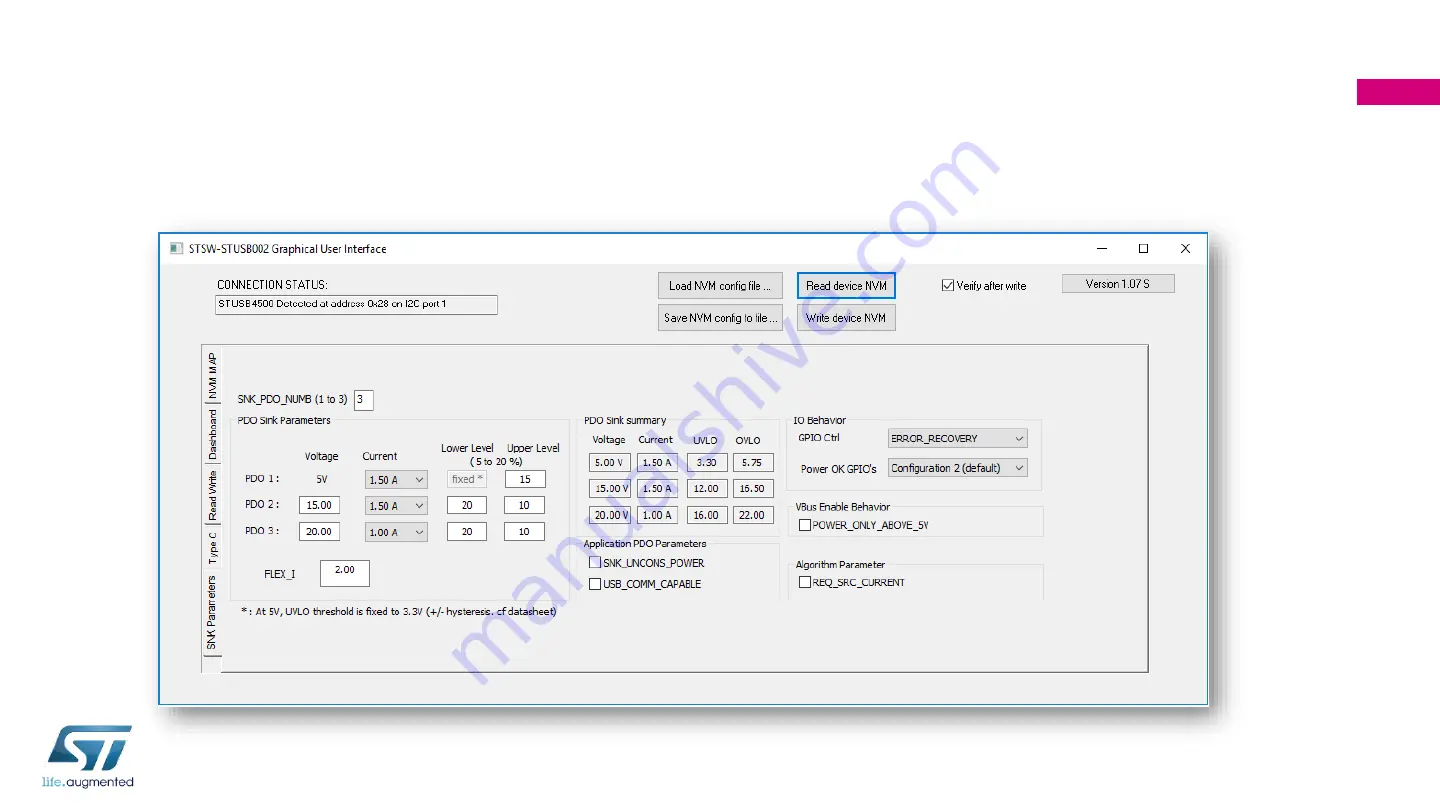
Task: Click Save NVM config to file button
Action: pos(719,318)
